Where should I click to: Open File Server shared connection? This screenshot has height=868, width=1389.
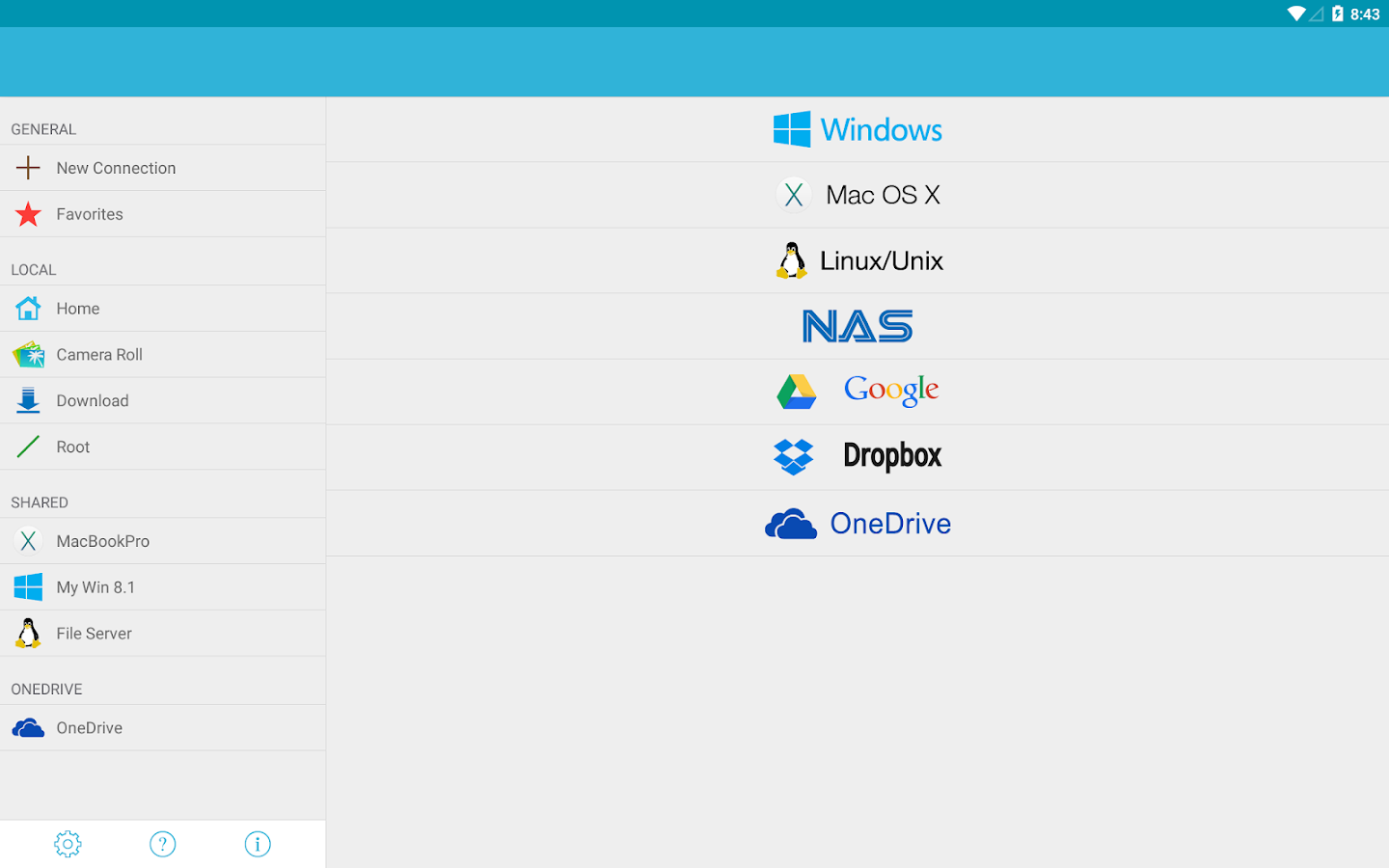click(94, 634)
